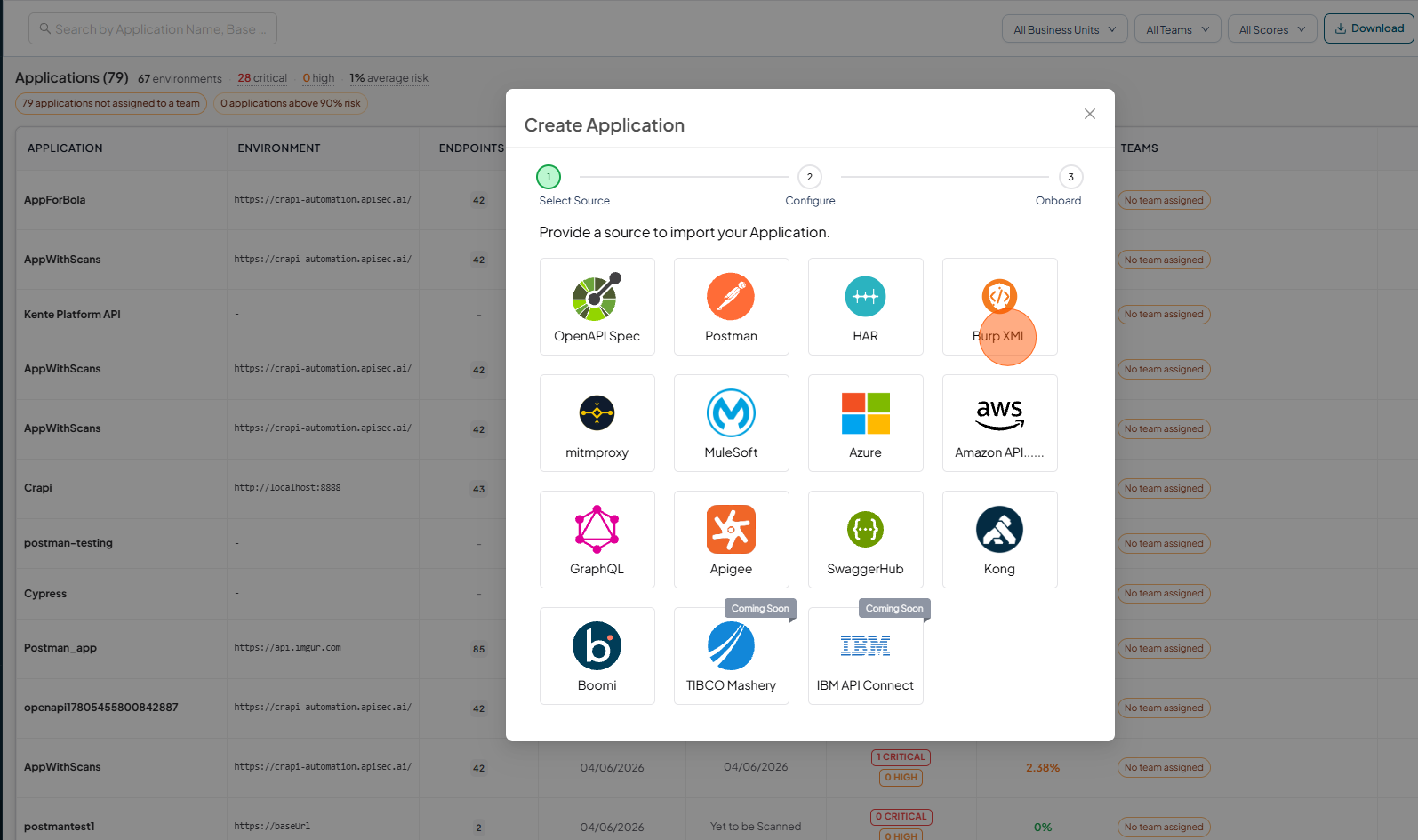
Task: Click '79 applications not assigned to a team' filter
Action: click(111, 104)
